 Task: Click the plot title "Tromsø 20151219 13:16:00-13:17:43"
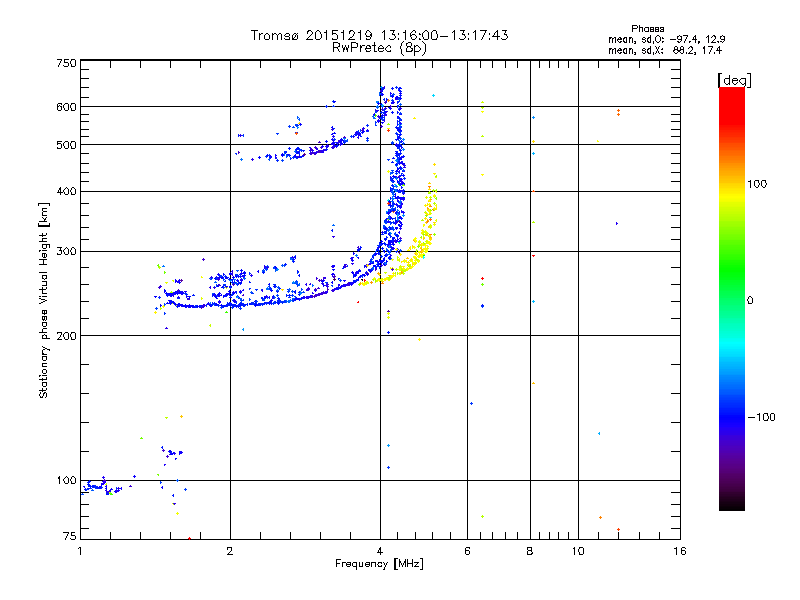coord(379,35)
